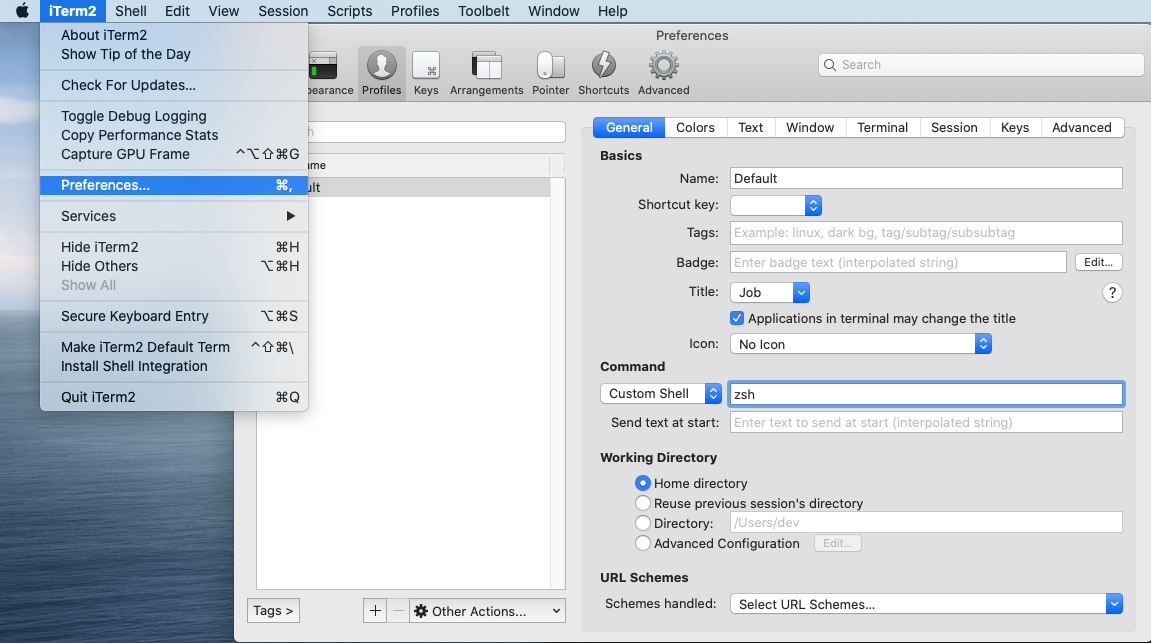Select Reuse previous session's directory option
This screenshot has width=1151, height=643.
[642, 503]
